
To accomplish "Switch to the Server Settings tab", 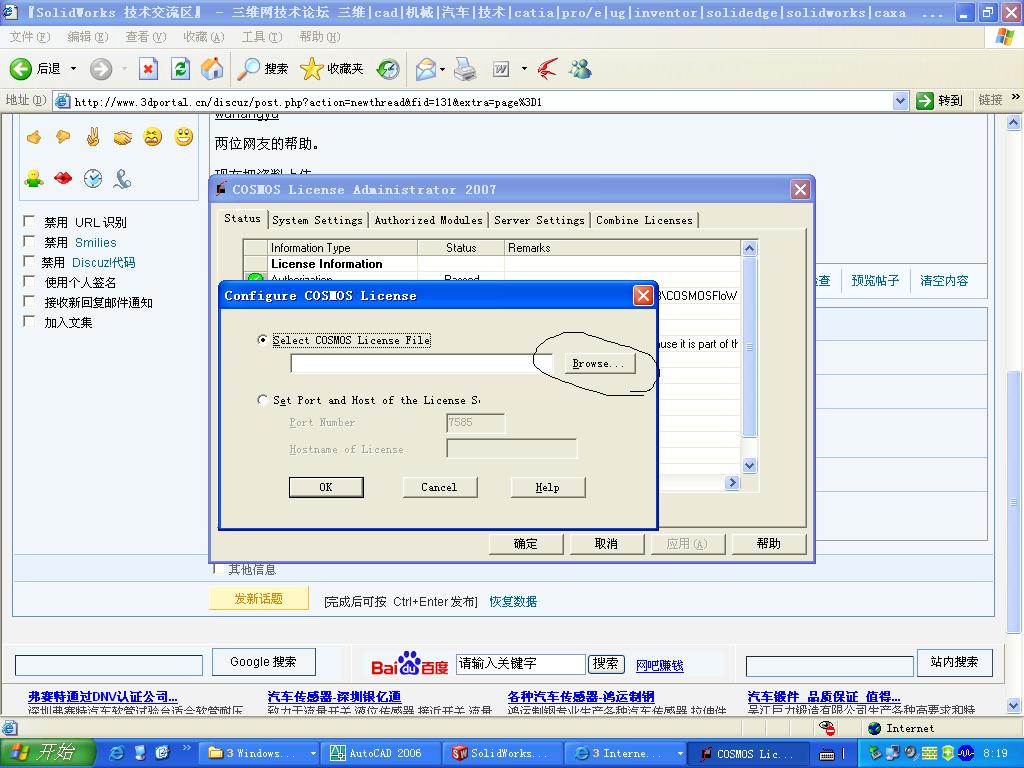I will click(x=539, y=221).
